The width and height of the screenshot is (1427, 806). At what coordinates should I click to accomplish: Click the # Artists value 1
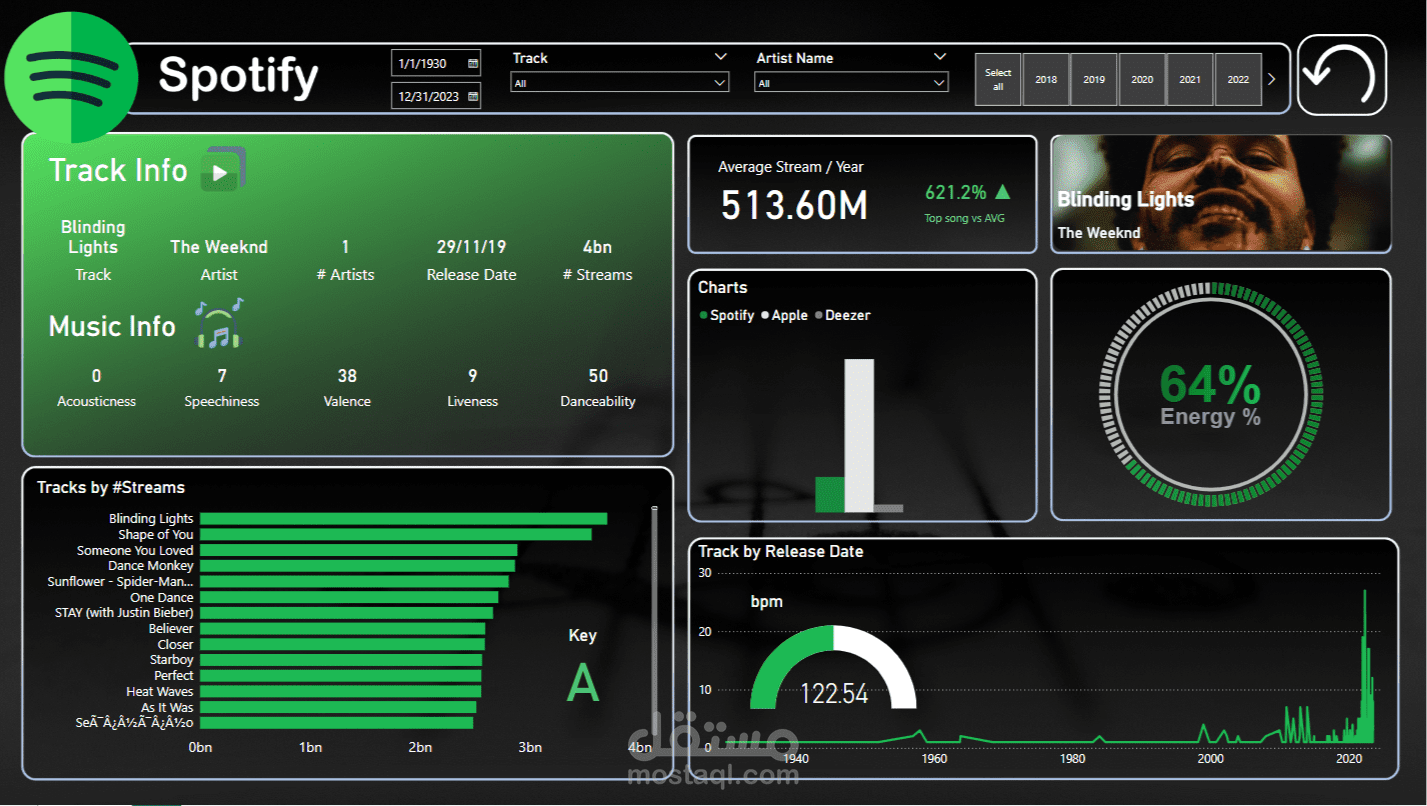[345, 246]
